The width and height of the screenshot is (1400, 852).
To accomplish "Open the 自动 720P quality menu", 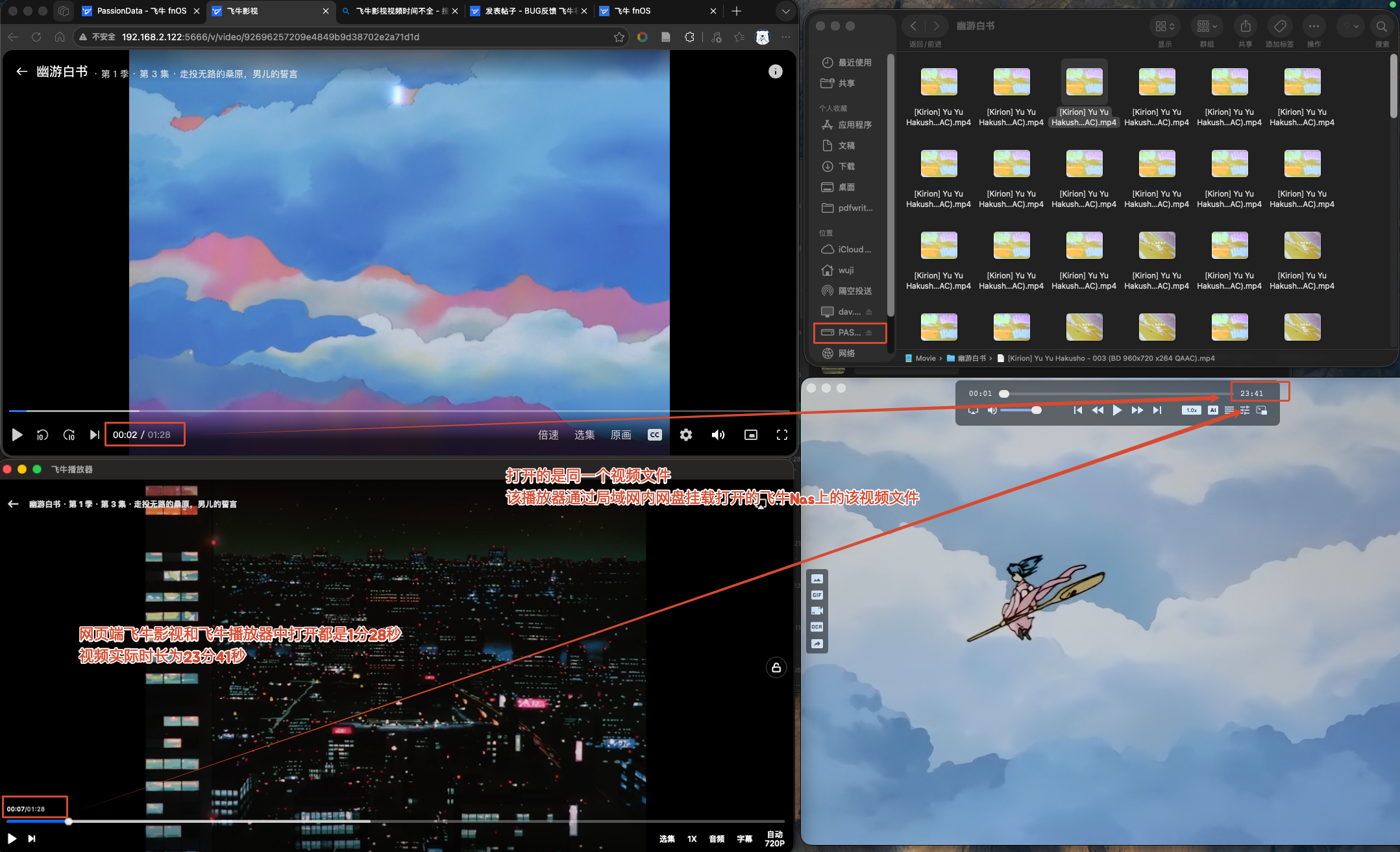I will pyautogui.click(x=774, y=838).
